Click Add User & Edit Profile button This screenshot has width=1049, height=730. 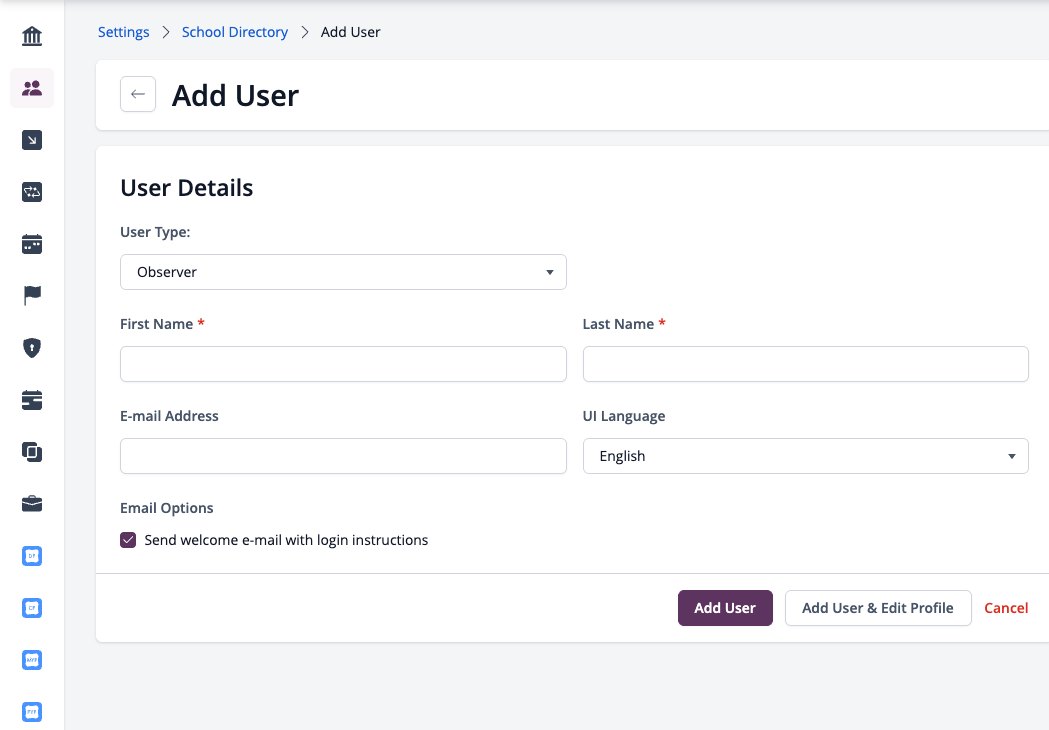878,608
